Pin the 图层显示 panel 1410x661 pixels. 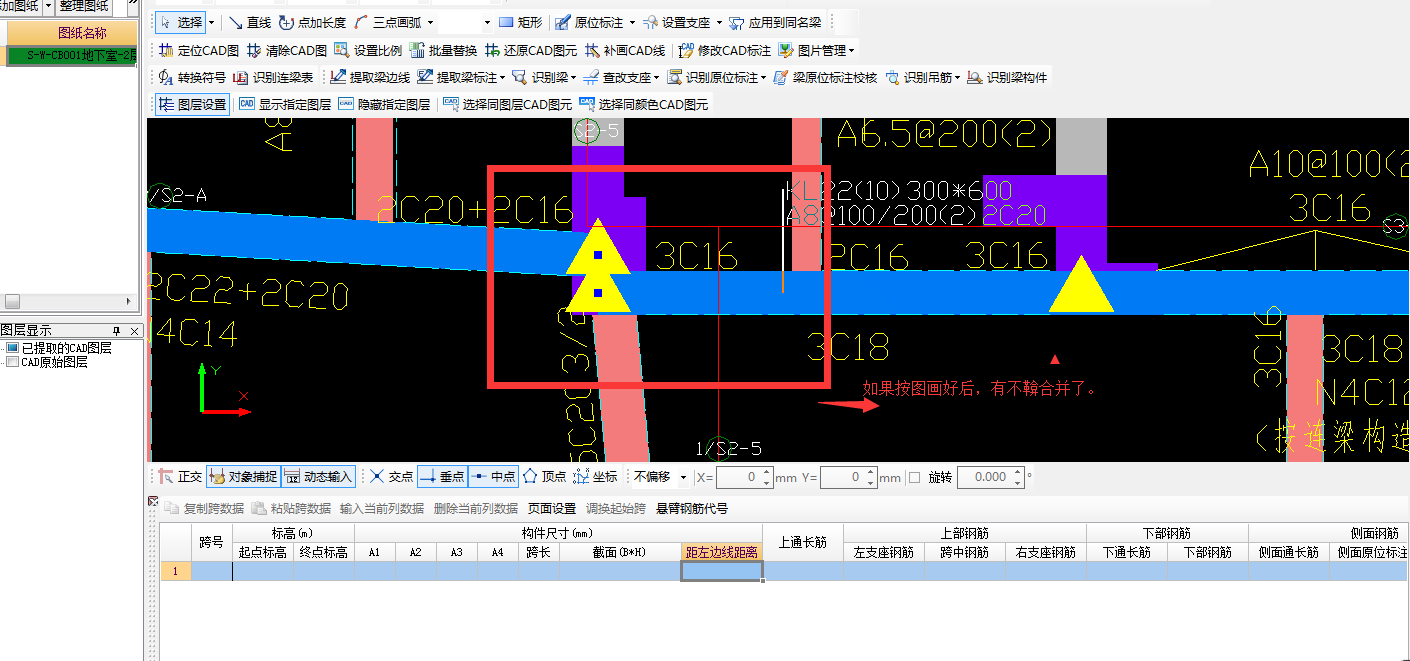(x=117, y=331)
